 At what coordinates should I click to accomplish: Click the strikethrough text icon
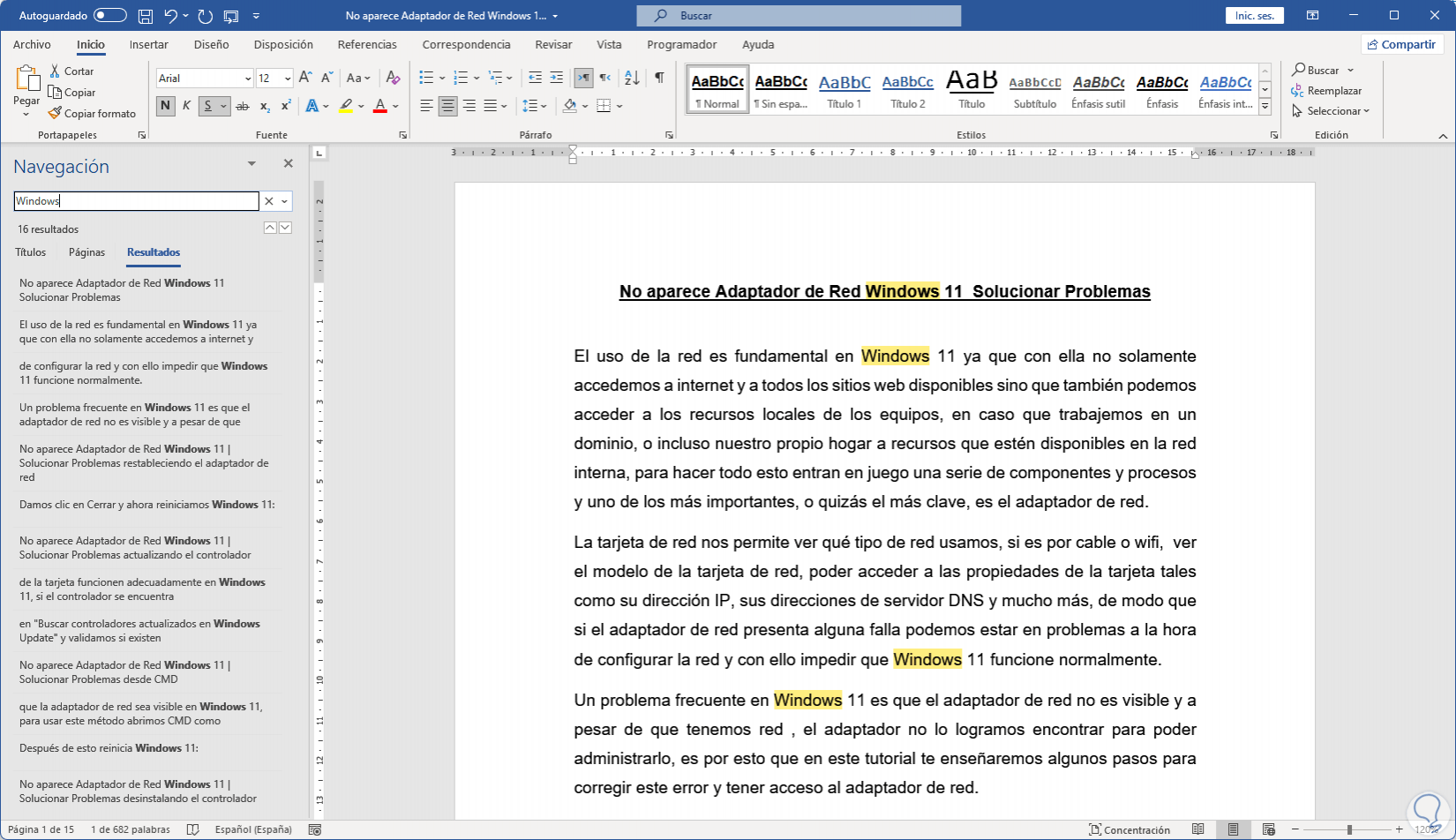point(243,106)
